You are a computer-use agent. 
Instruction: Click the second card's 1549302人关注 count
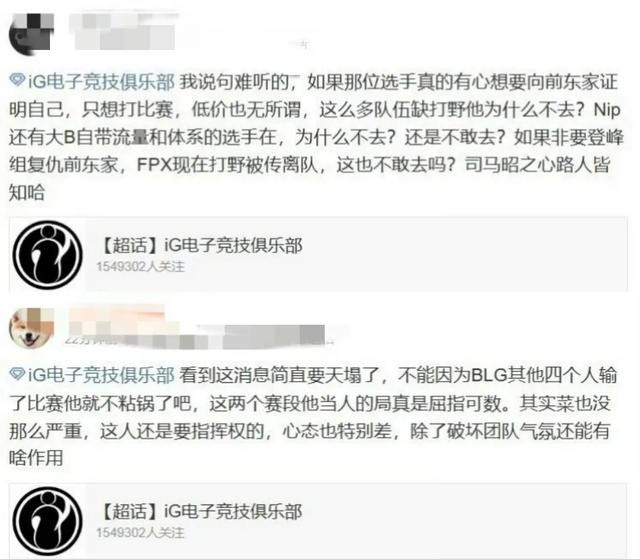(x=140, y=533)
